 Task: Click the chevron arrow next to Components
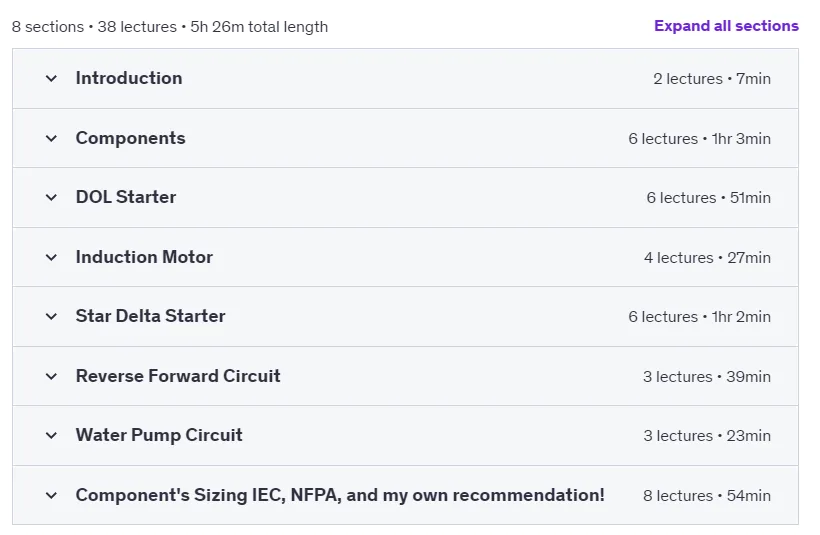51,139
